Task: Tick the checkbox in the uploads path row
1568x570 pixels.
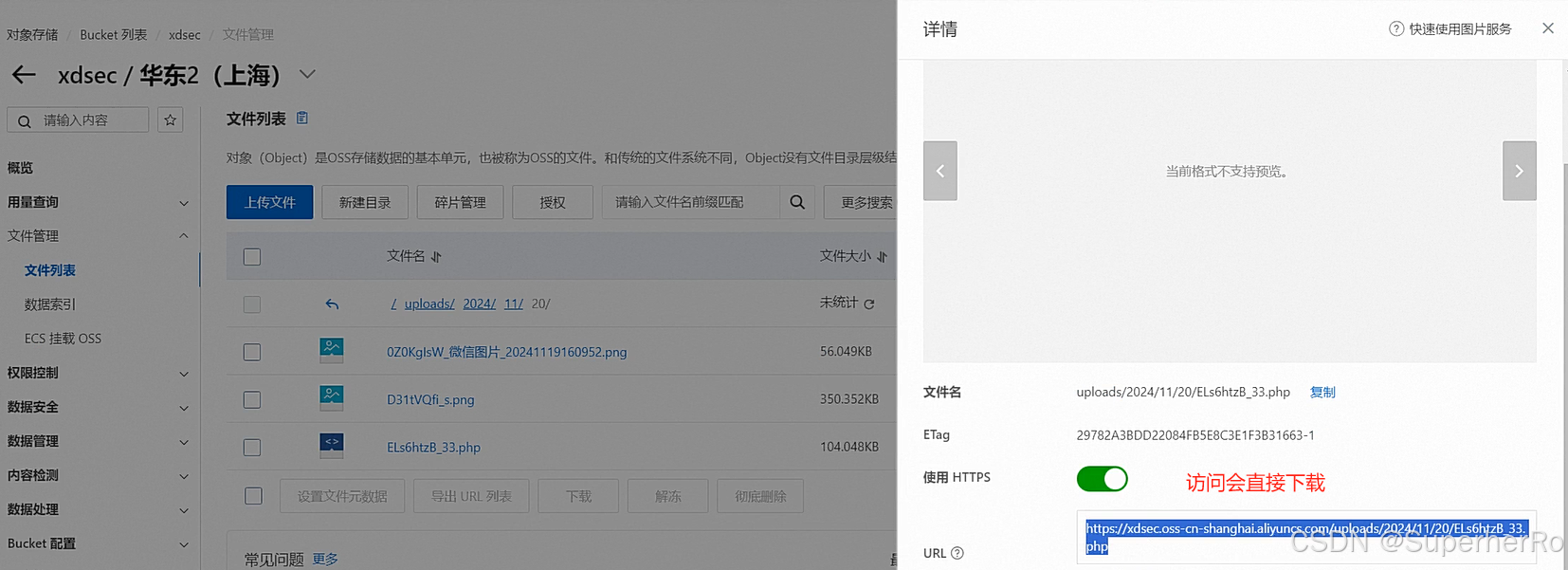Action: click(252, 304)
